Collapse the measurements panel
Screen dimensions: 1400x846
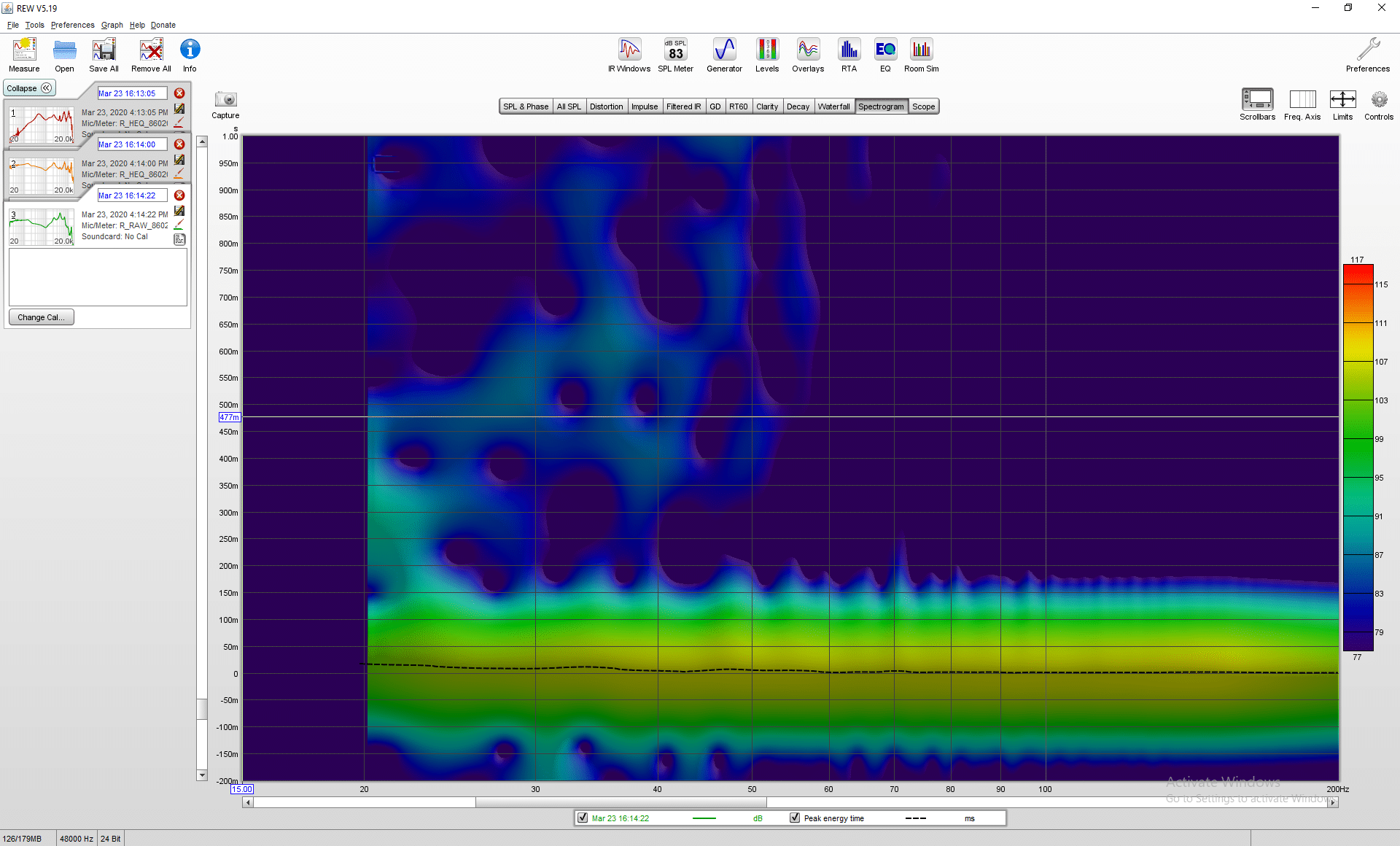(29, 88)
